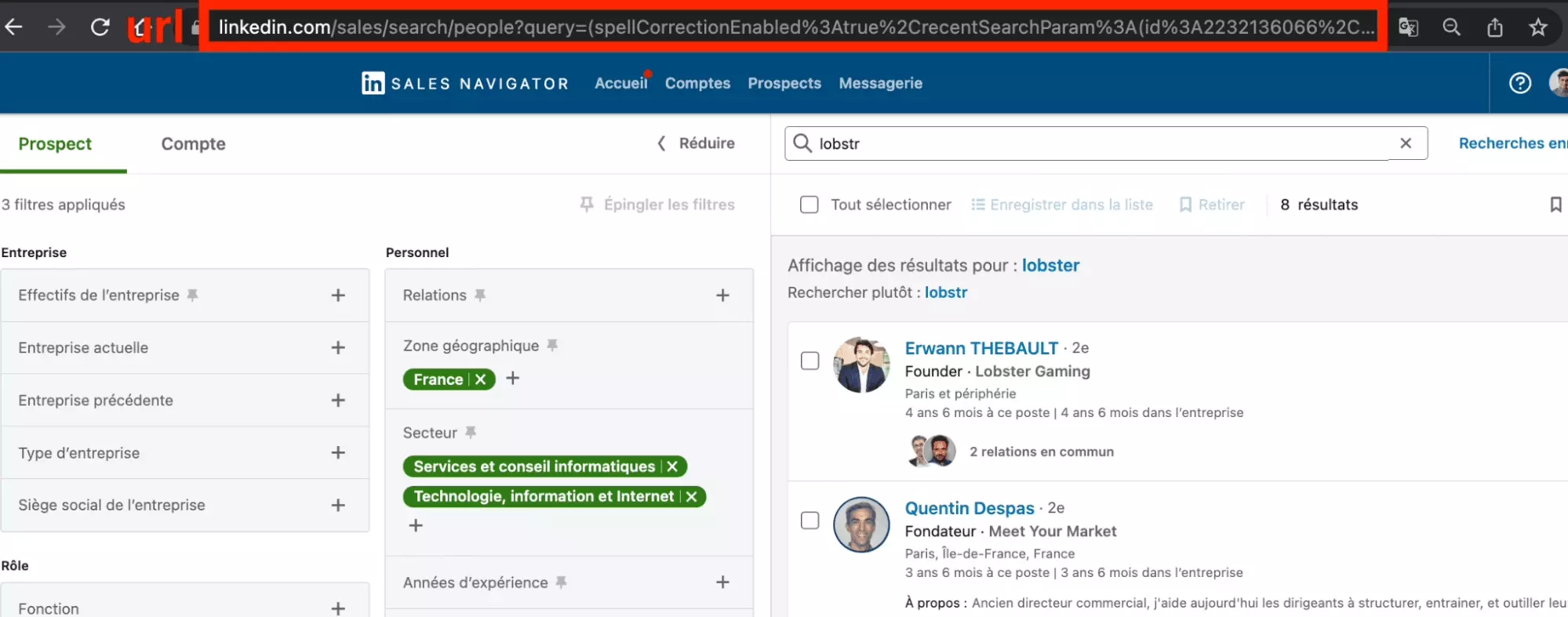Click the browser bookmark star icon

coord(1537,27)
